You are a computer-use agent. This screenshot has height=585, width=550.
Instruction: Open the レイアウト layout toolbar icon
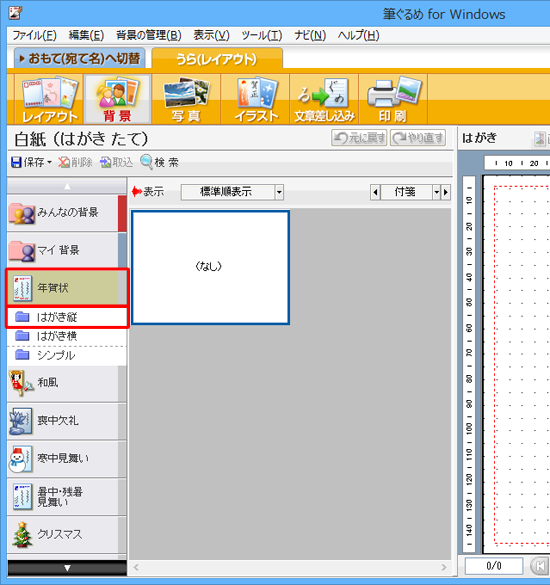coord(49,99)
